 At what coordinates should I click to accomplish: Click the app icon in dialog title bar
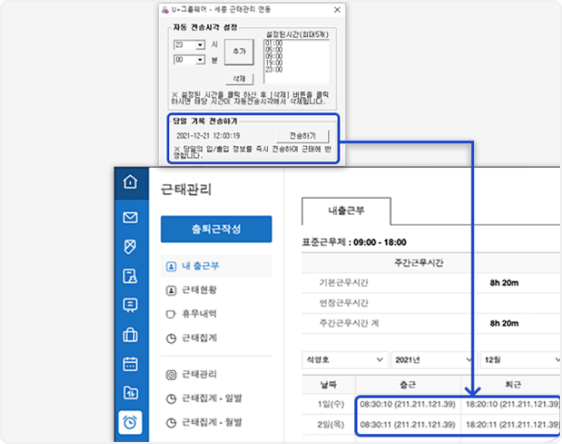tap(165, 10)
